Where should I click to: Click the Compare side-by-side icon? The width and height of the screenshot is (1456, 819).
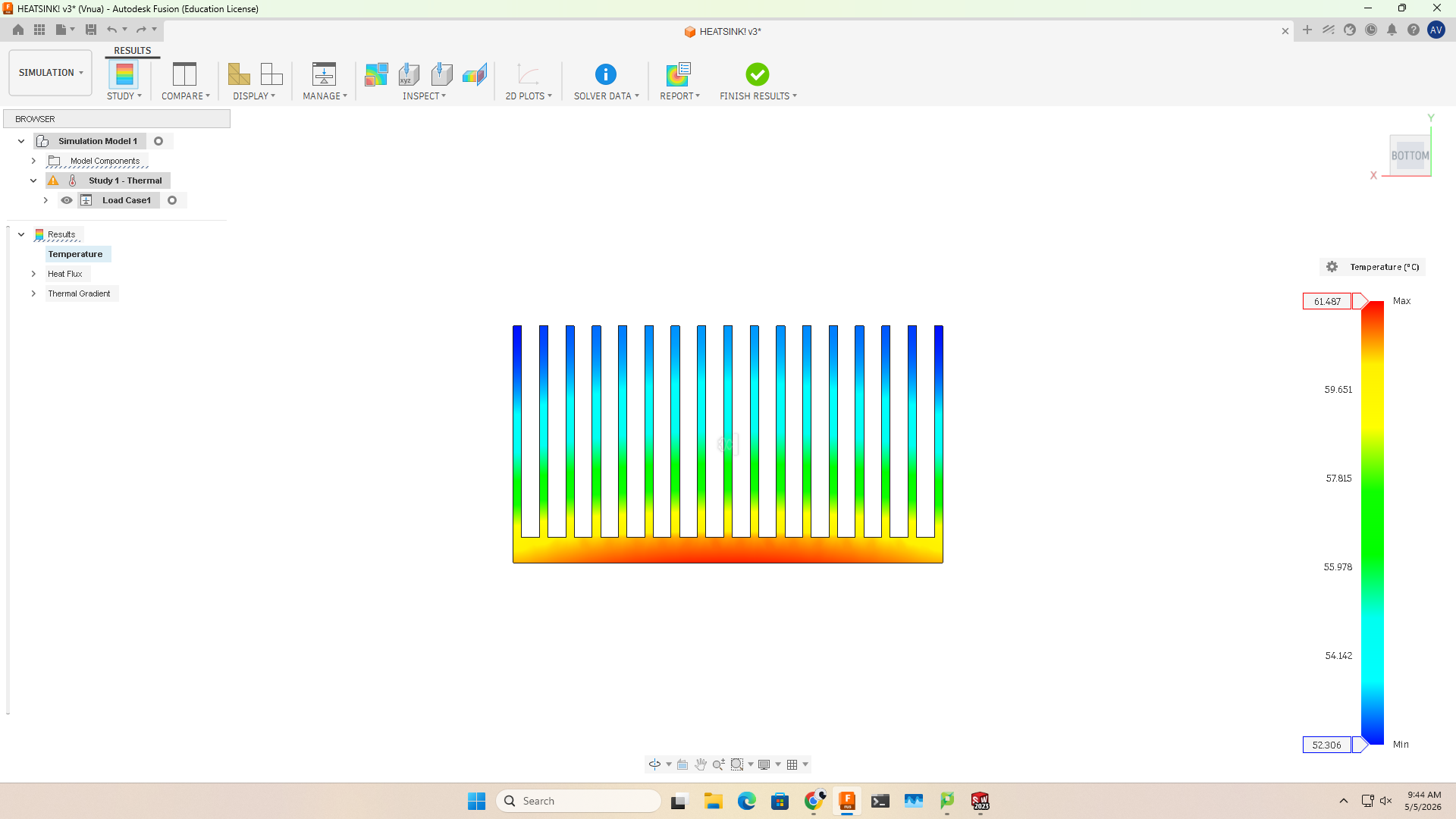pos(184,74)
